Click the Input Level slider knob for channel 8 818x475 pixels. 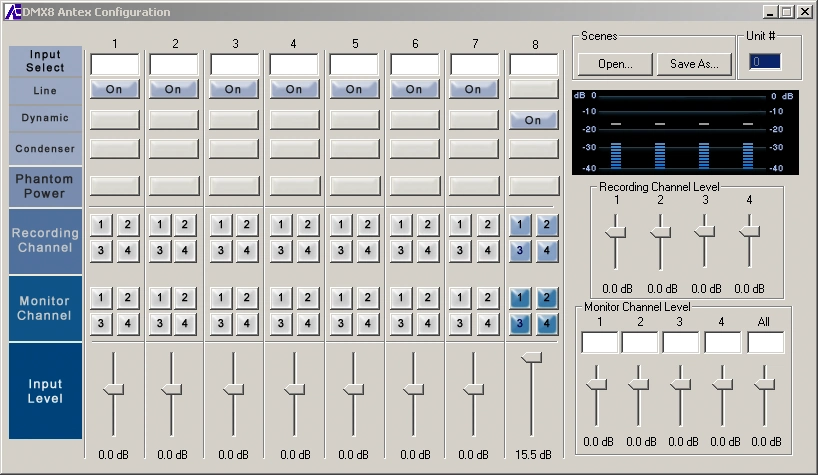pos(532,357)
